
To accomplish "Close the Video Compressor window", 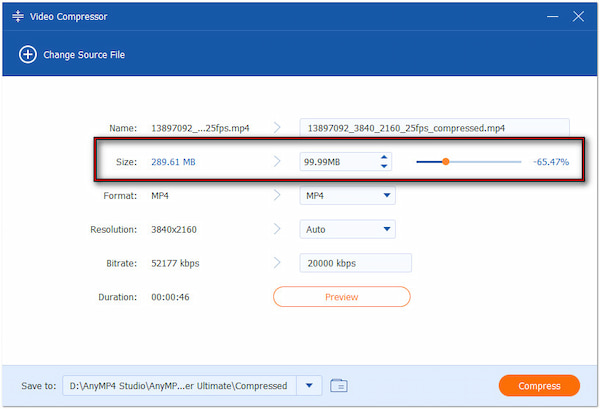I will pyautogui.click(x=577, y=17).
